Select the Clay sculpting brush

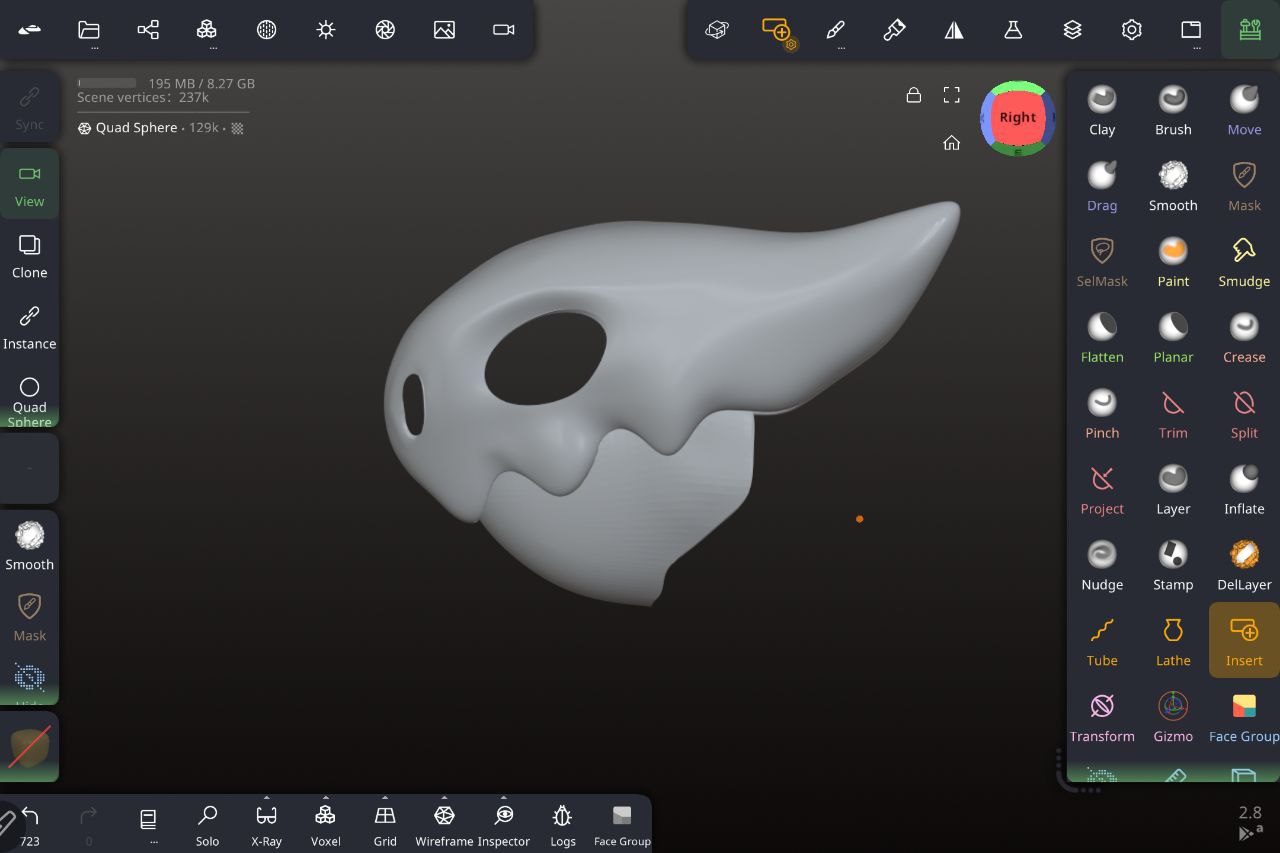coord(1102,110)
